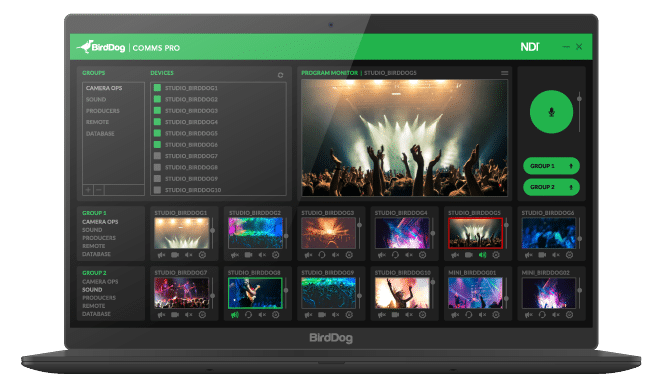This screenshot has width=663, height=388.
Task: Click the GROUP 1 talk button
Action: [x=551, y=166]
